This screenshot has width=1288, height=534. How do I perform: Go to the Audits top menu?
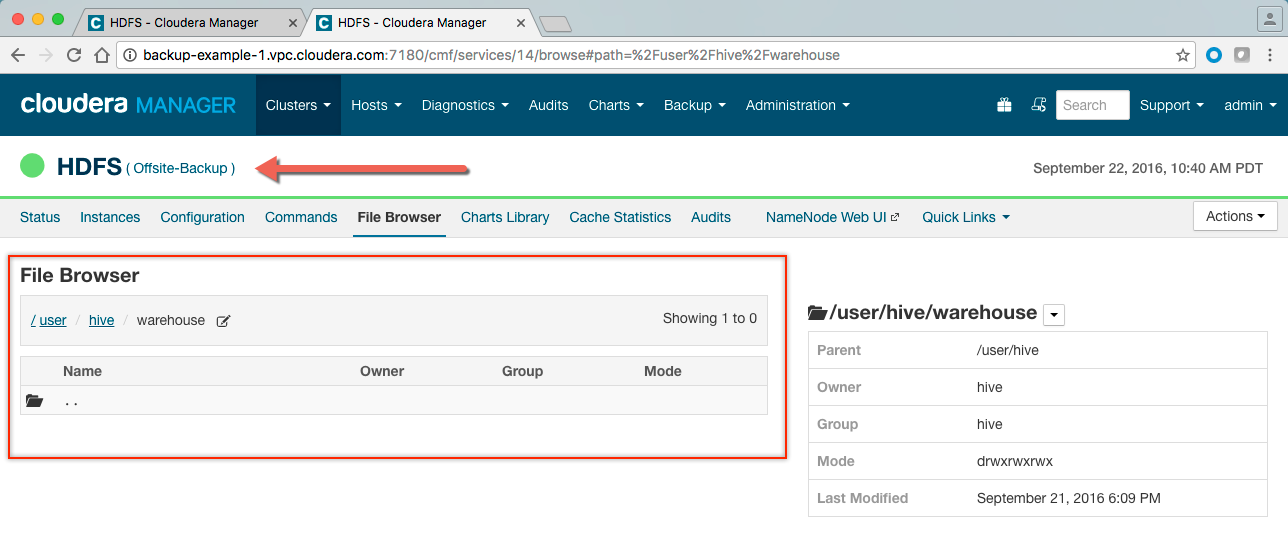tap(548, 105)
